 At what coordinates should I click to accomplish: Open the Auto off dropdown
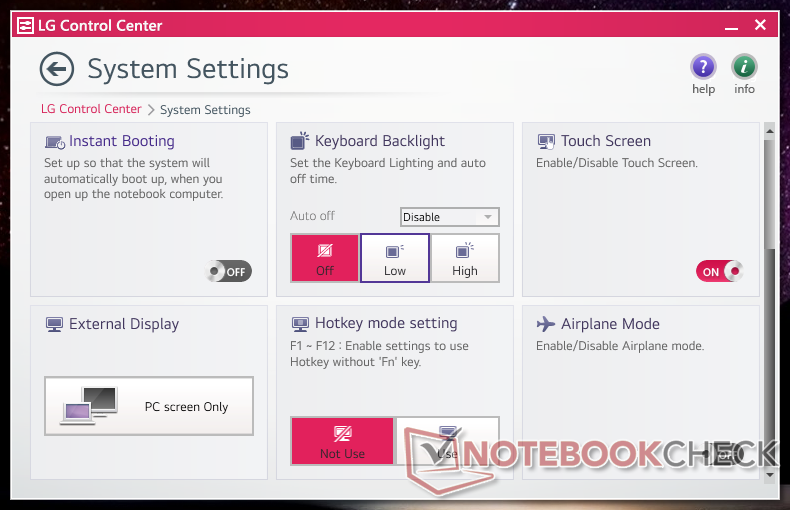pos(449,217)
